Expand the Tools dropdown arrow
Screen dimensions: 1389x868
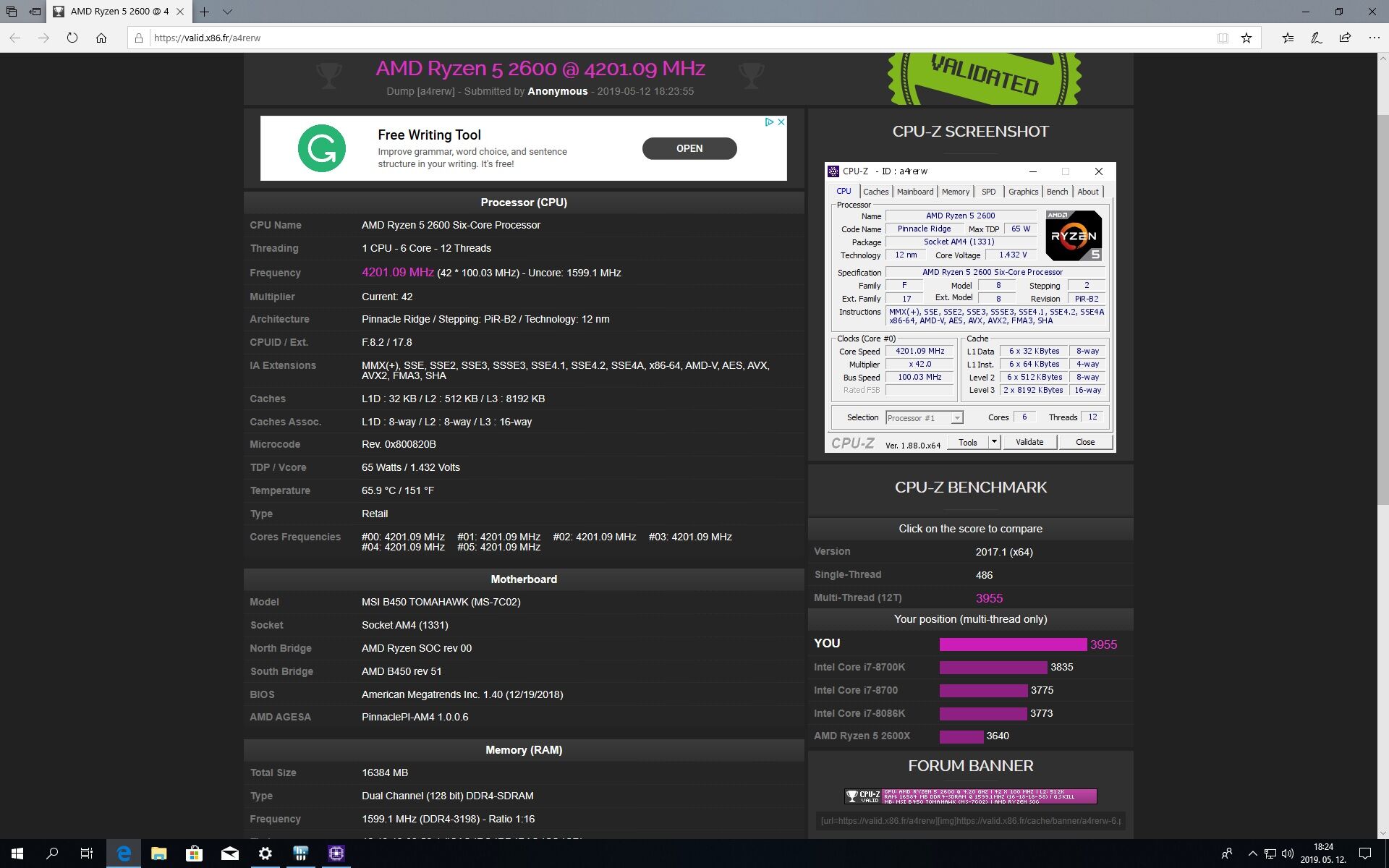point(994,442)
